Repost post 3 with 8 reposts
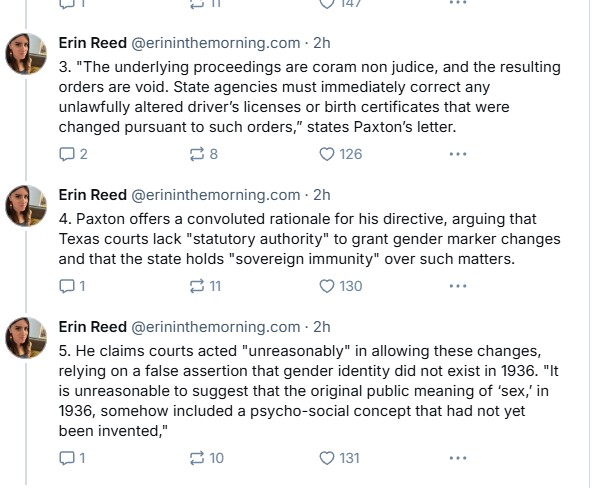612x488 pixels. [x=197, y=154]
